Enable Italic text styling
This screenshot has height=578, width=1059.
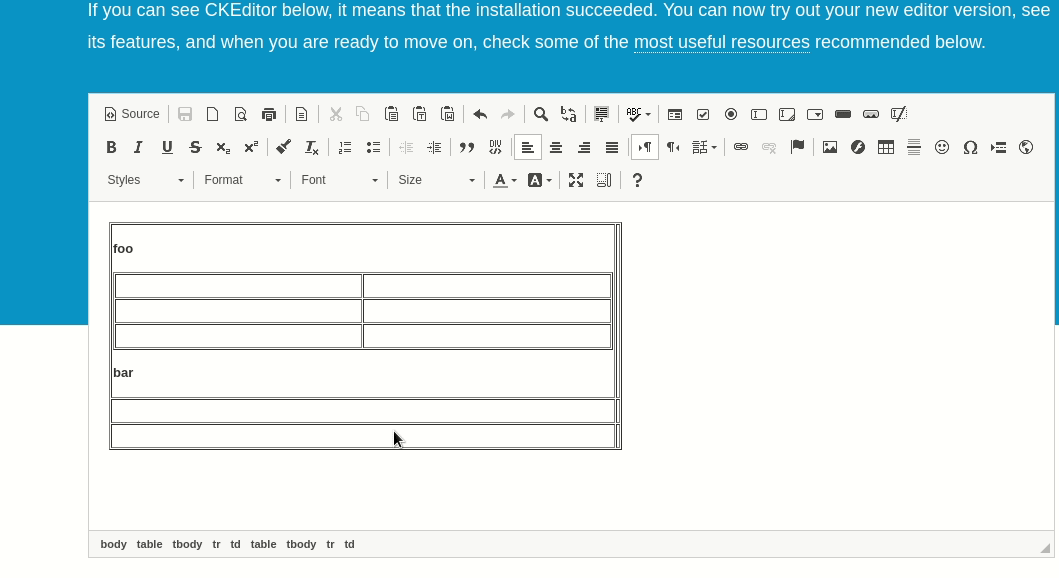[138, 147]
